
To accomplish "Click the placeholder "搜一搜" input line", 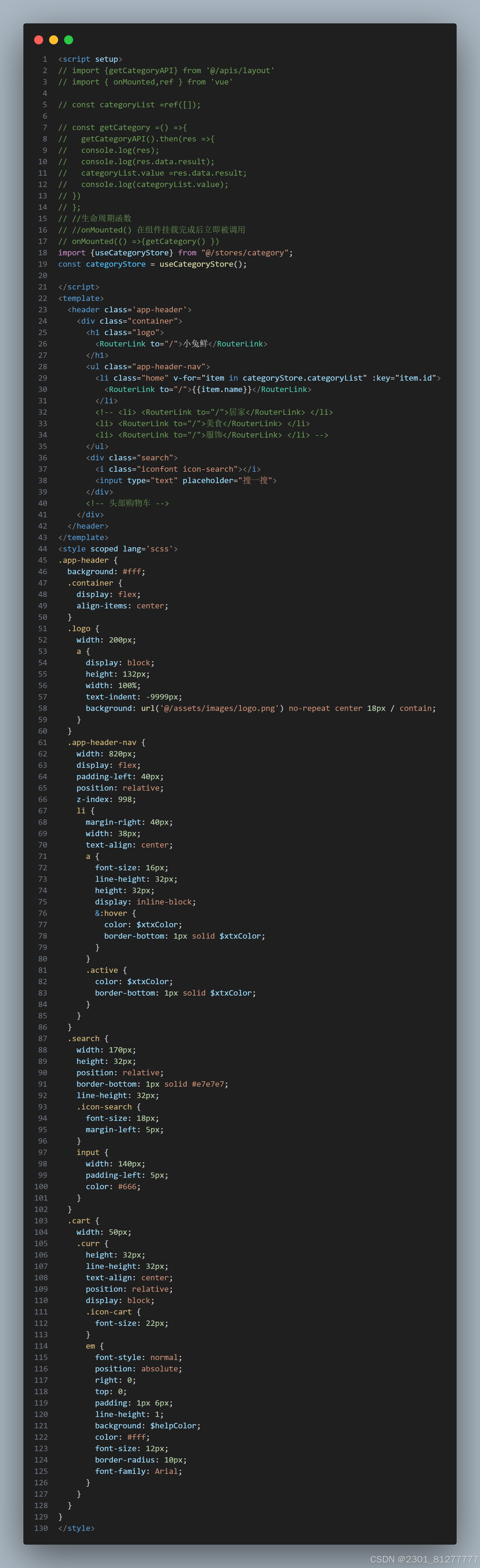I will click(185, 481).
